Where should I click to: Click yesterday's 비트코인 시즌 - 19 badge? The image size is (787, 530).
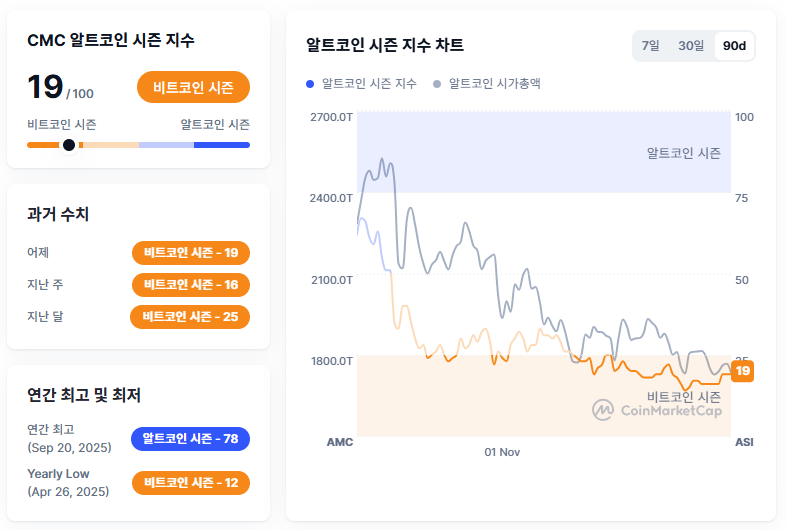191,253
